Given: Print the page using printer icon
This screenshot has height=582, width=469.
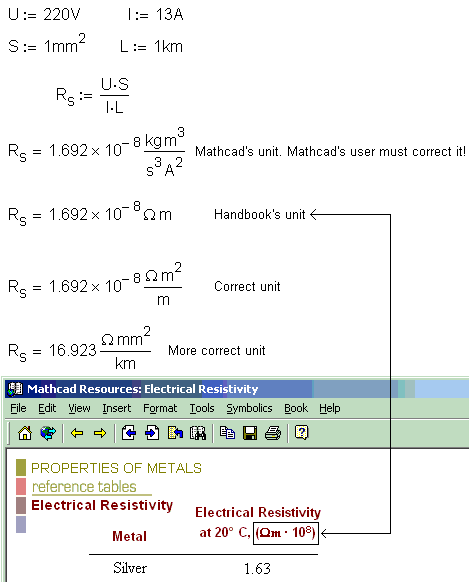Looking at the screenshot, I should (x=273, y=433).
